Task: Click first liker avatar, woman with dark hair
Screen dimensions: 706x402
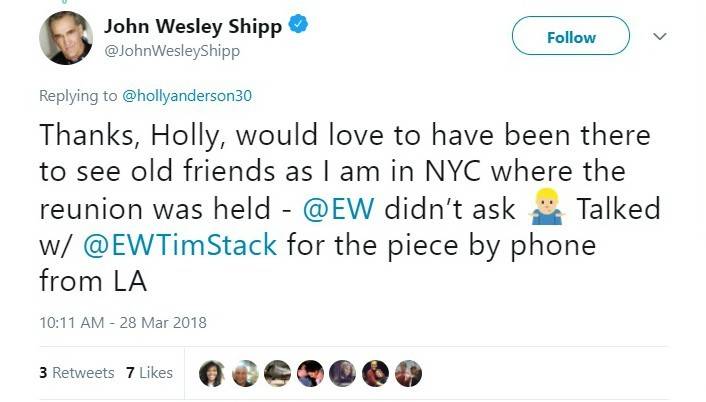Action: [213, 373]
